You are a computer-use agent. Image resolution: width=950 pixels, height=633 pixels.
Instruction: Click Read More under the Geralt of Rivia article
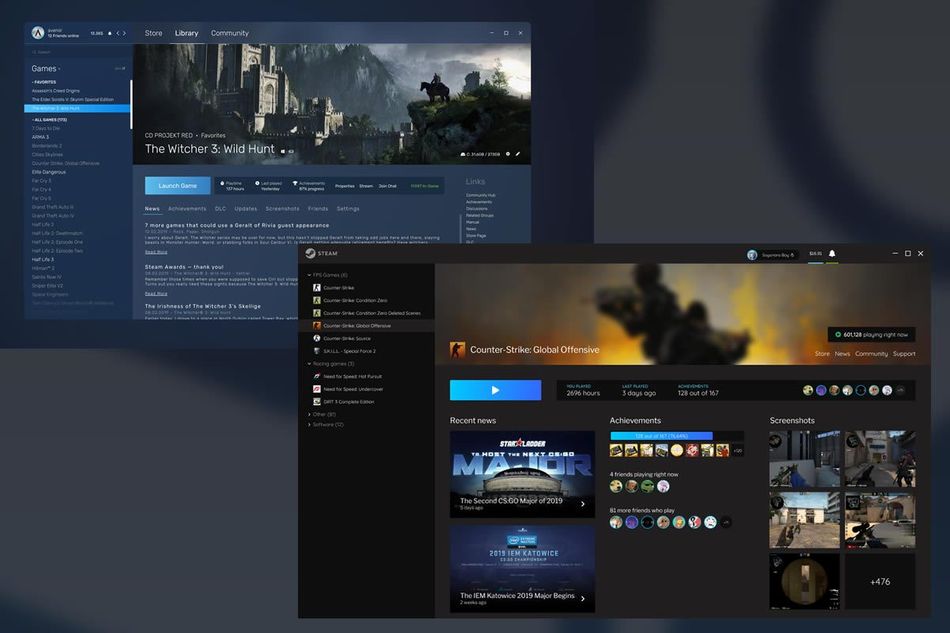click(x=156, y=252)
